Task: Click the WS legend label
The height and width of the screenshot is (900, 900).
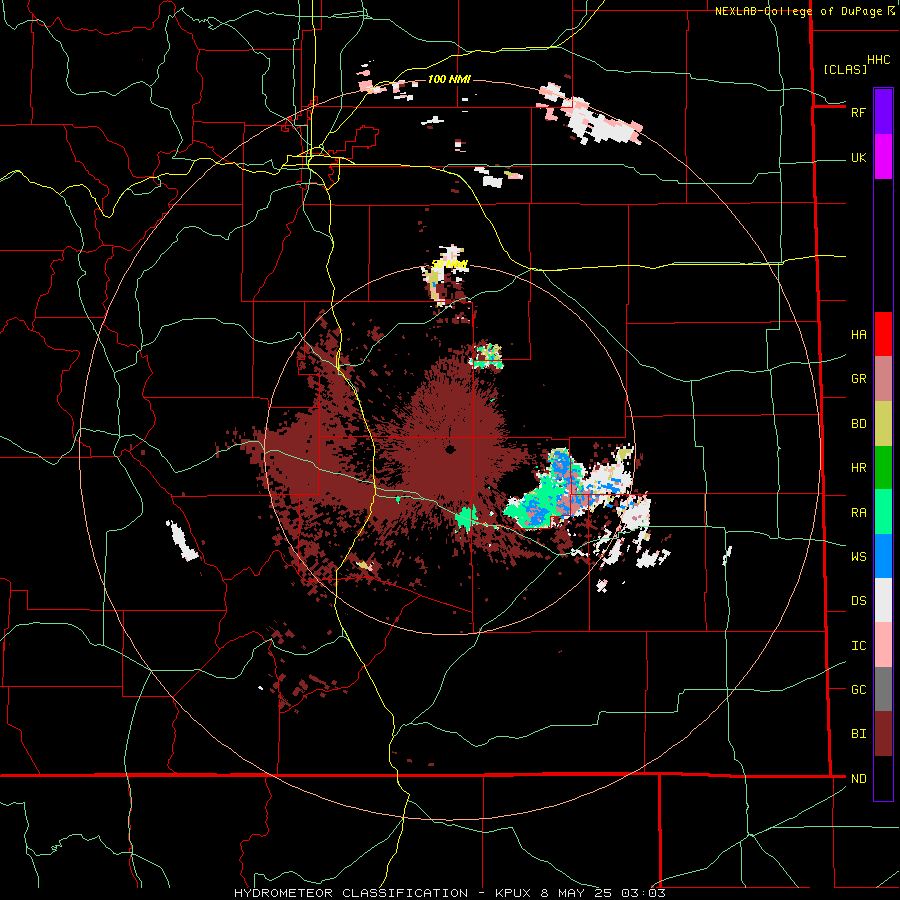Action: click(858, 556)
